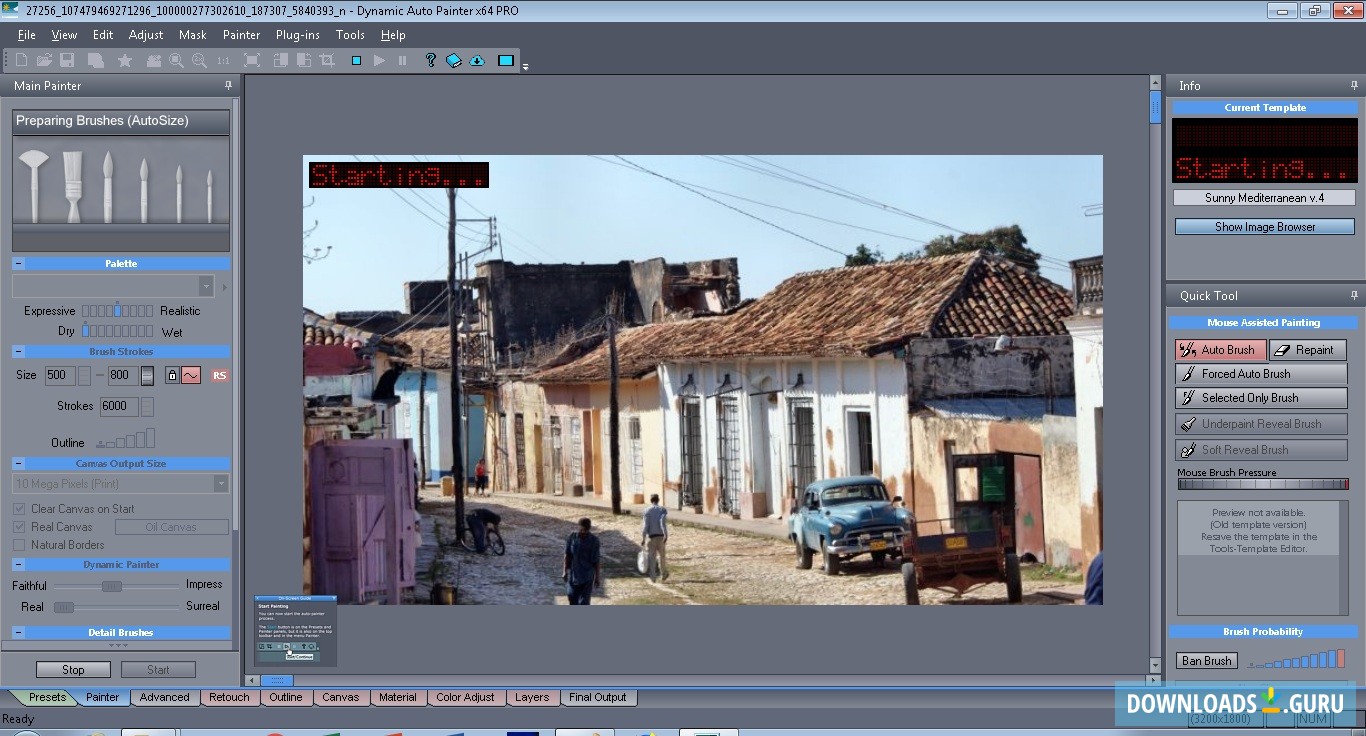This screenshot has width=1366, height=736.
Task: Pause the painting process via toolbar icon
Action: 403,60
